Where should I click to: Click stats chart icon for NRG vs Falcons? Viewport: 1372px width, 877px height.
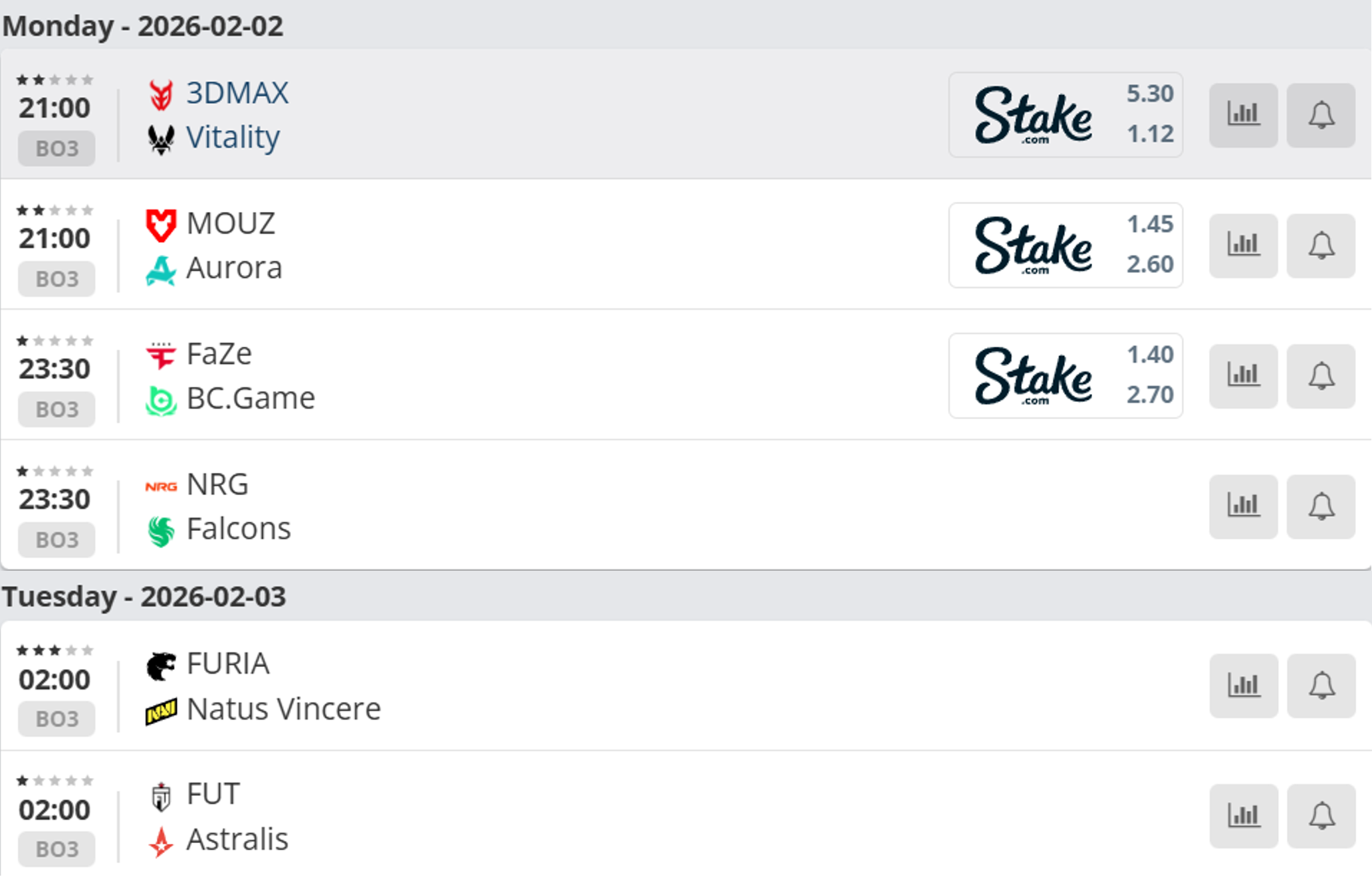pyautogui.click(x=1242, y=506)
